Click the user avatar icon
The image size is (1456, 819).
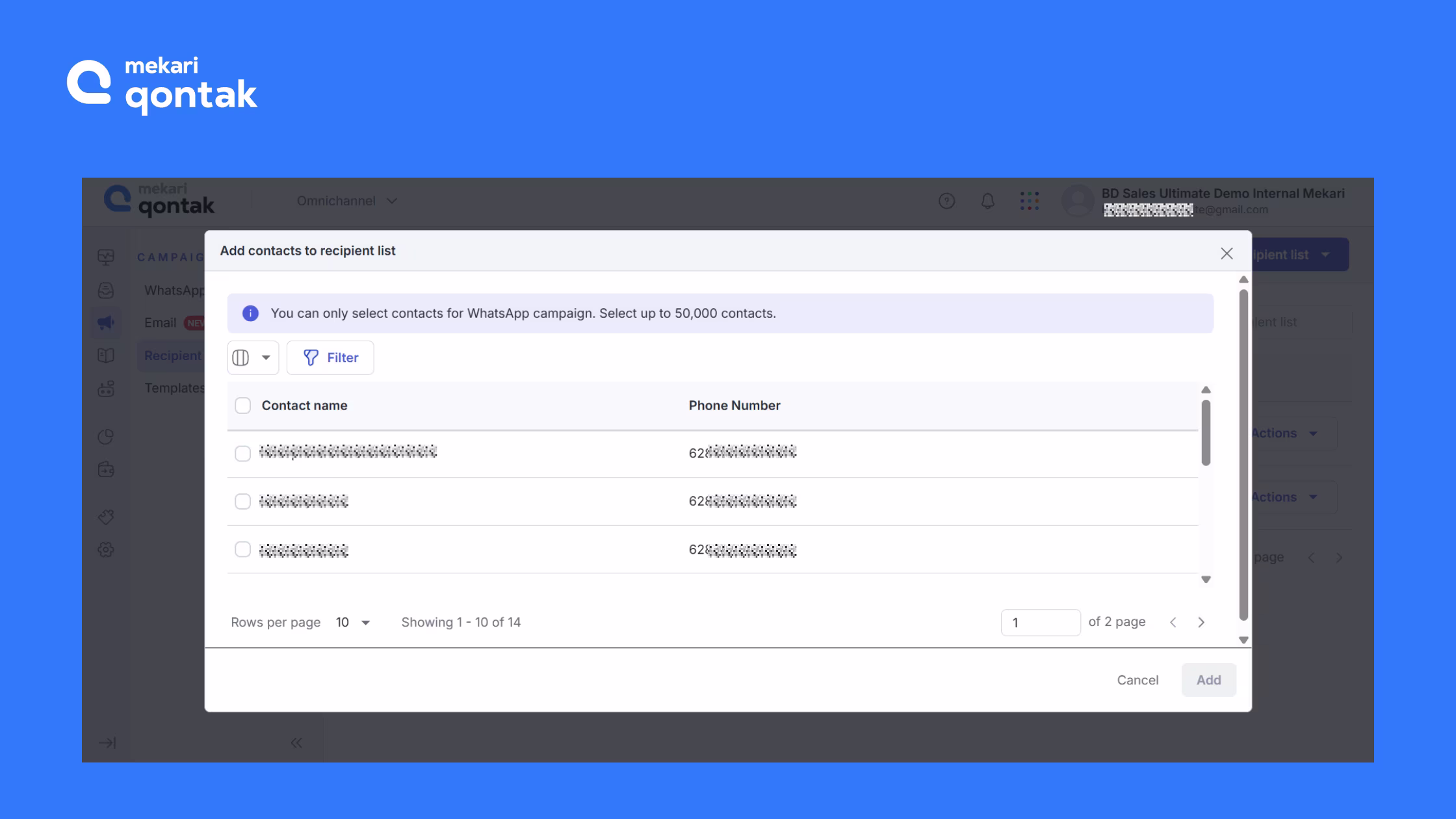pos(1078,201)
